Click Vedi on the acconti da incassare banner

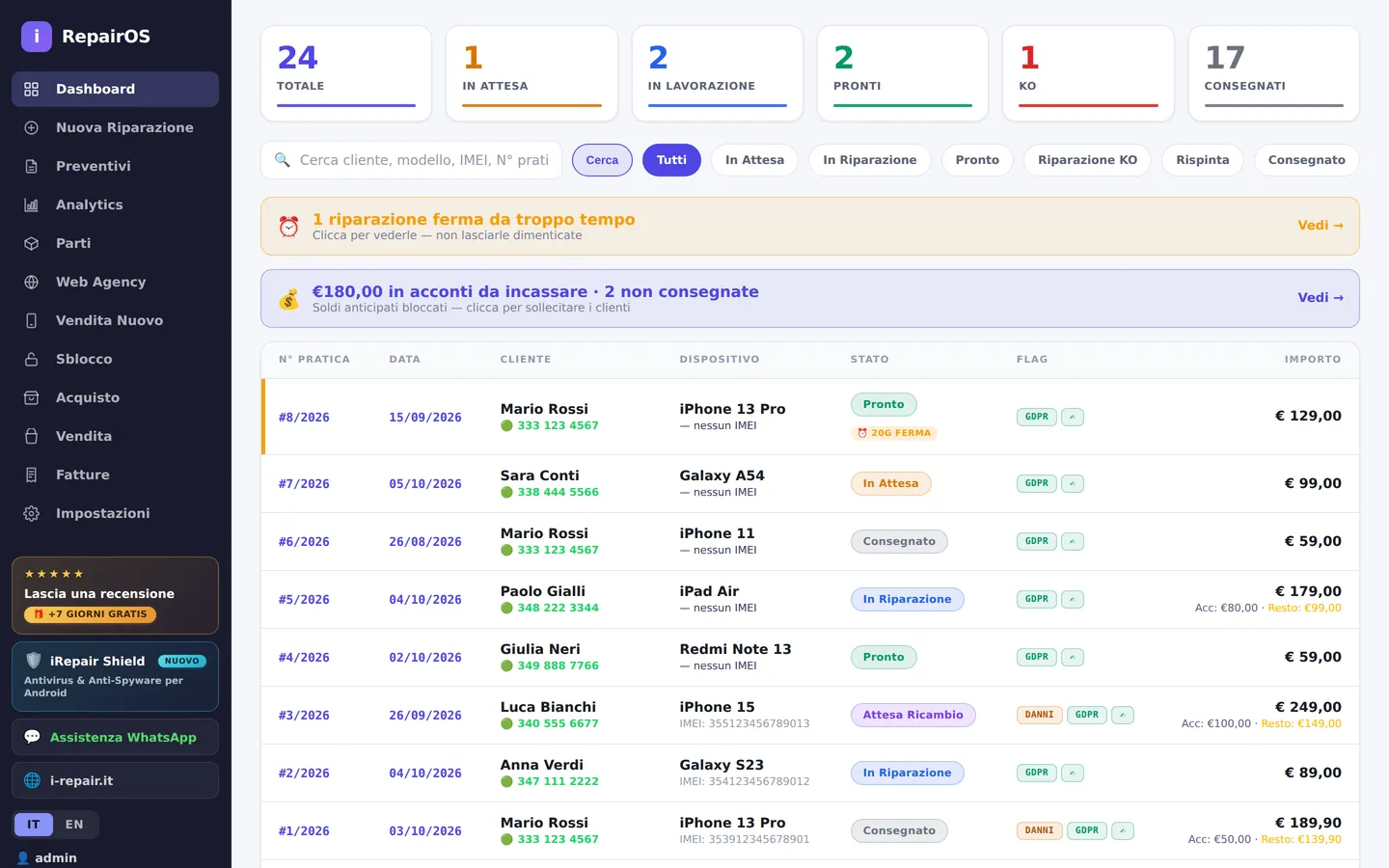pos(1321,298)
